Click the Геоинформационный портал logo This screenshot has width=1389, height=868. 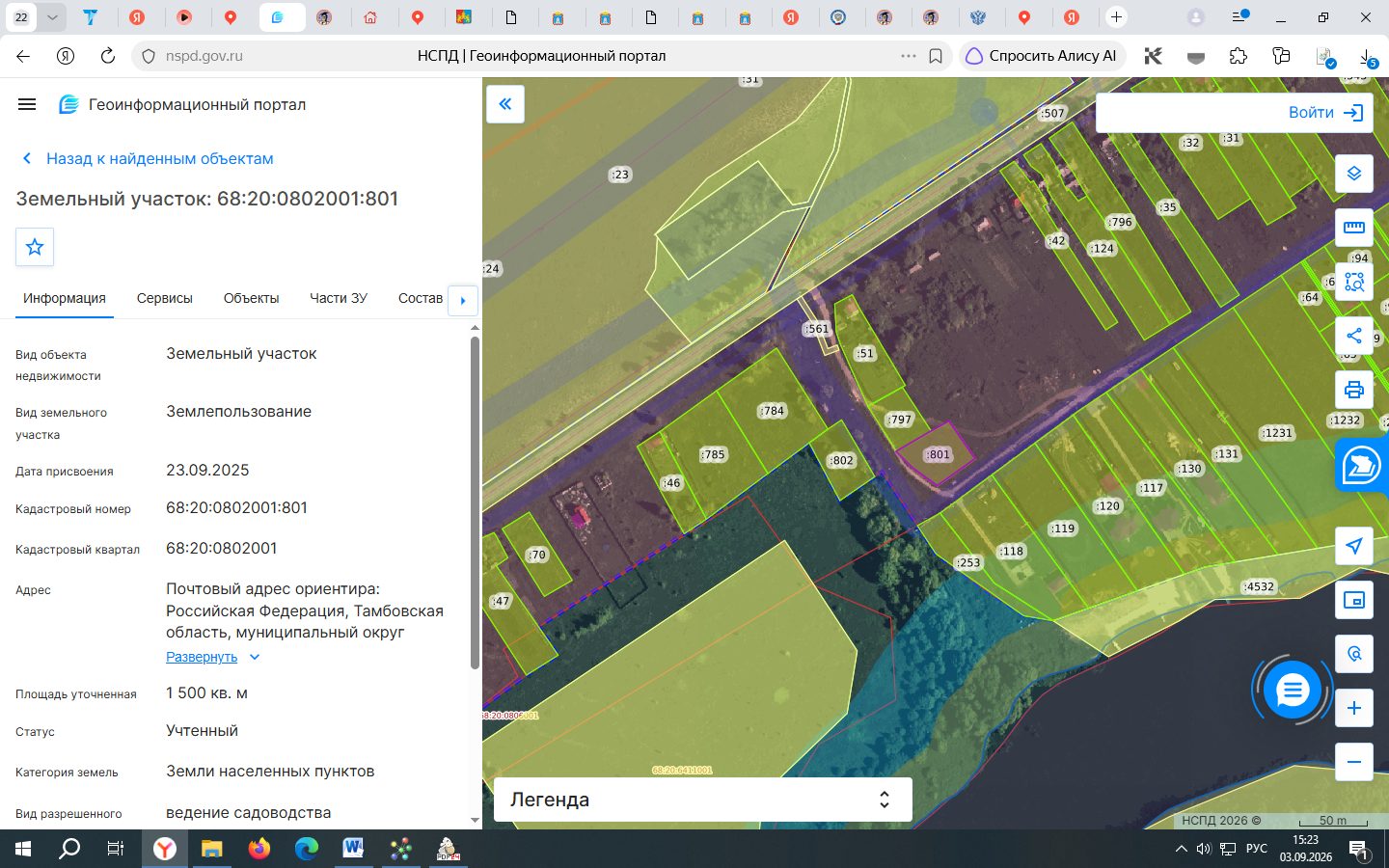(x=182, y=104)
